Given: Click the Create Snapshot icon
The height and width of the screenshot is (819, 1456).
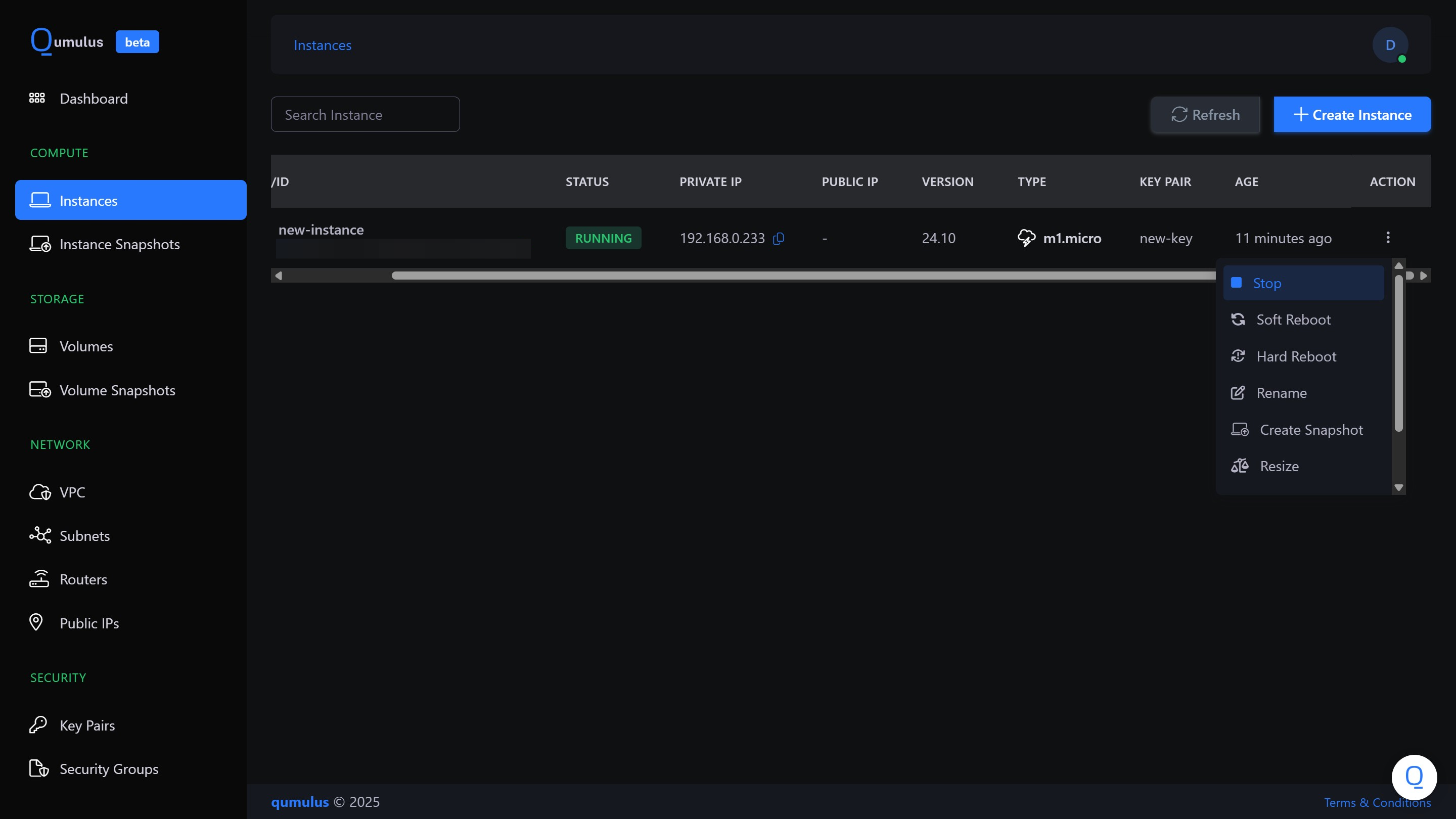Looking at the screenshot, I should 1240,430.
